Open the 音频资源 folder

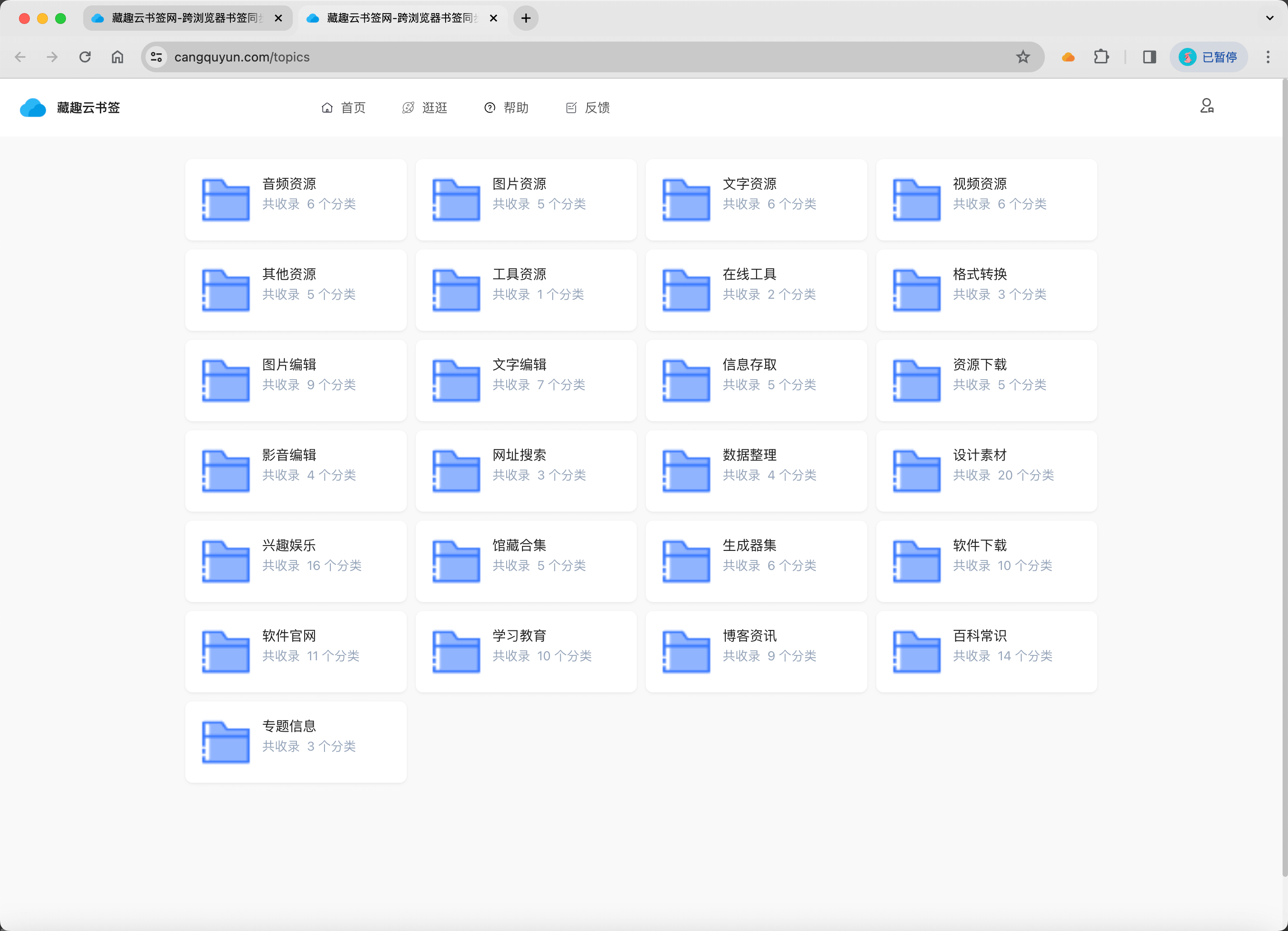click(x=295, y=199)
